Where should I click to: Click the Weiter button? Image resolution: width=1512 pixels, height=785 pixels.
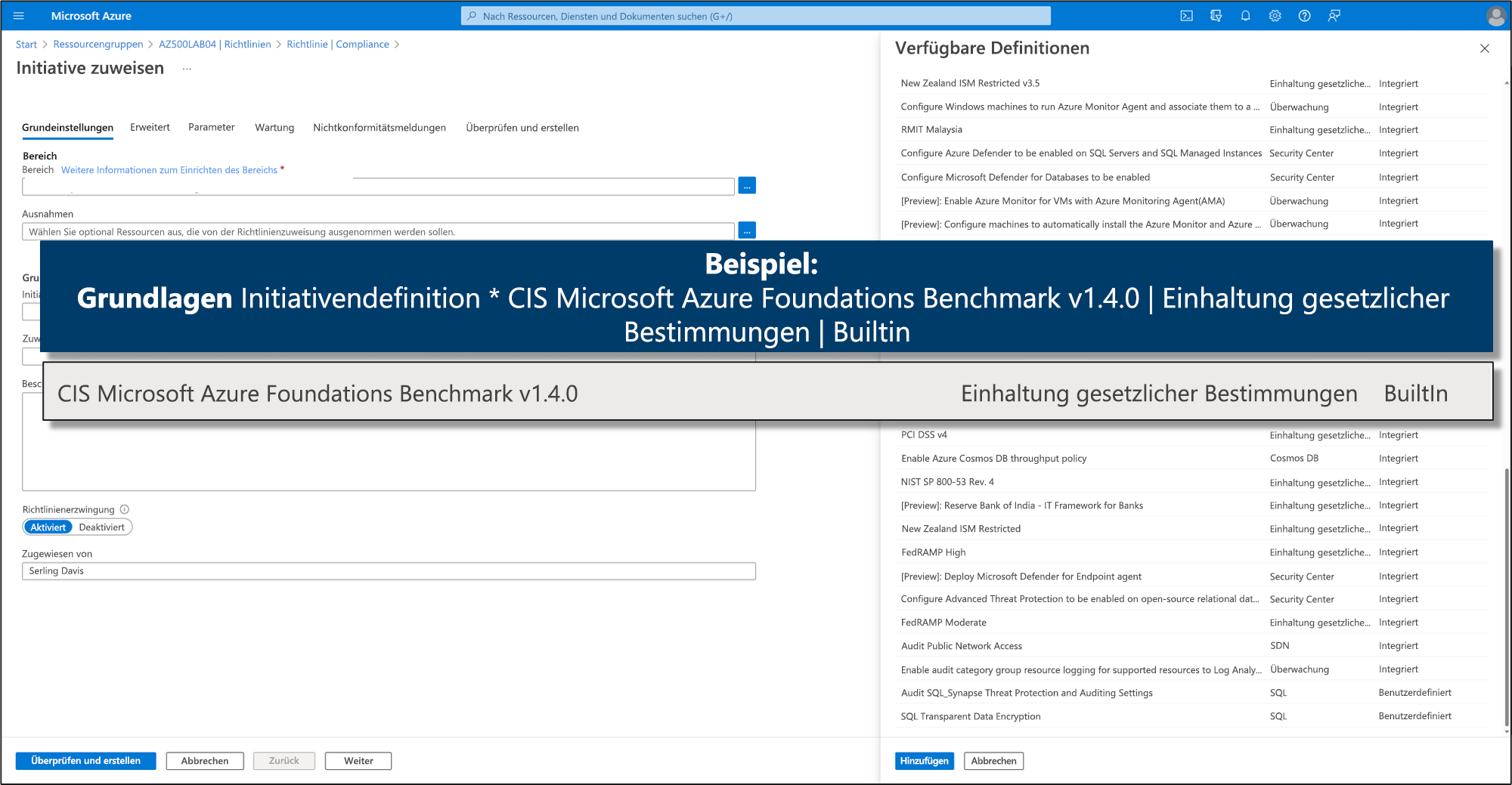coord(358,761)
